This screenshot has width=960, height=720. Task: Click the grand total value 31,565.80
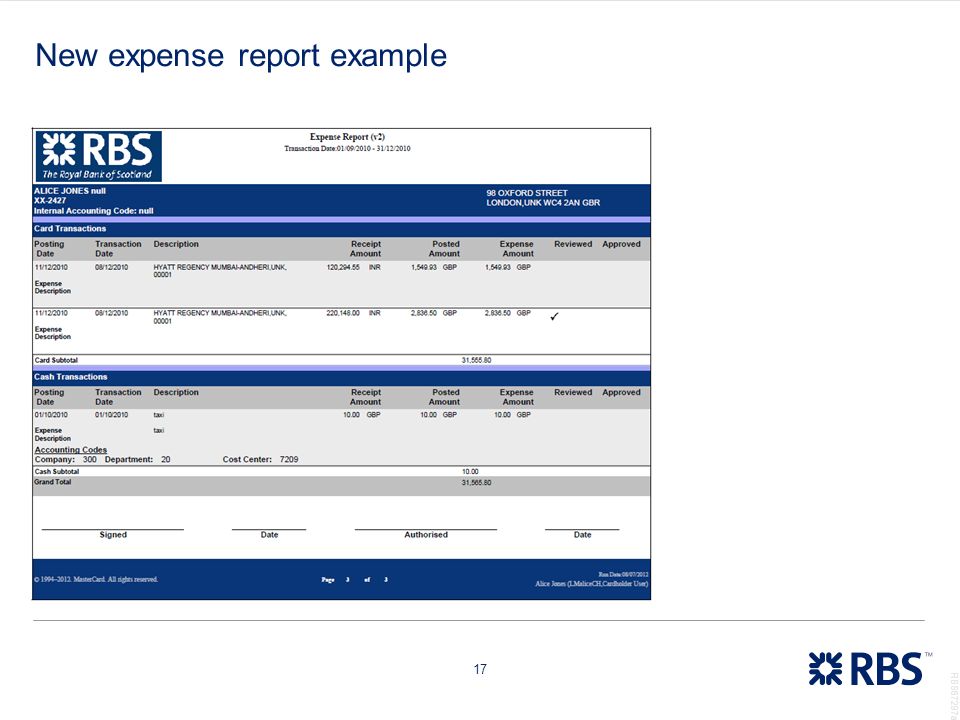tap(476, 483)
